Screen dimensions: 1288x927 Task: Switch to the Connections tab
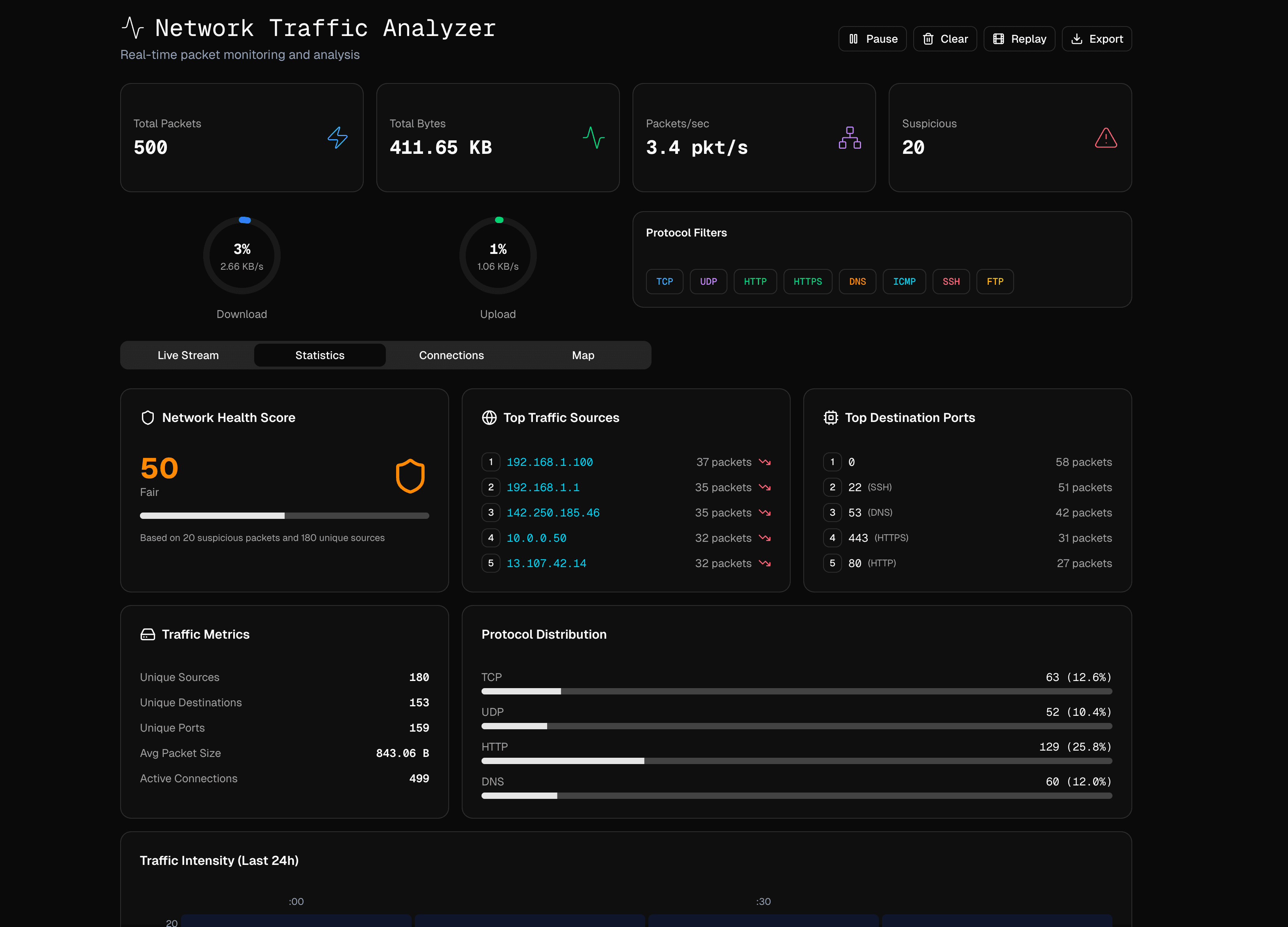pyautogui.click(x=451, y=355)
